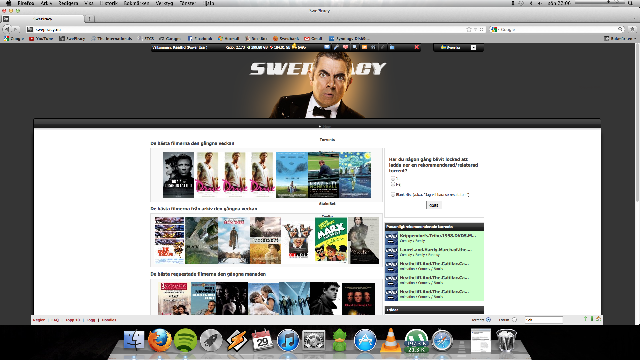Click the Marx Brothers movie poster thumbnail
Viewport: 640px width, 360px height.
(x=331, y=240)
